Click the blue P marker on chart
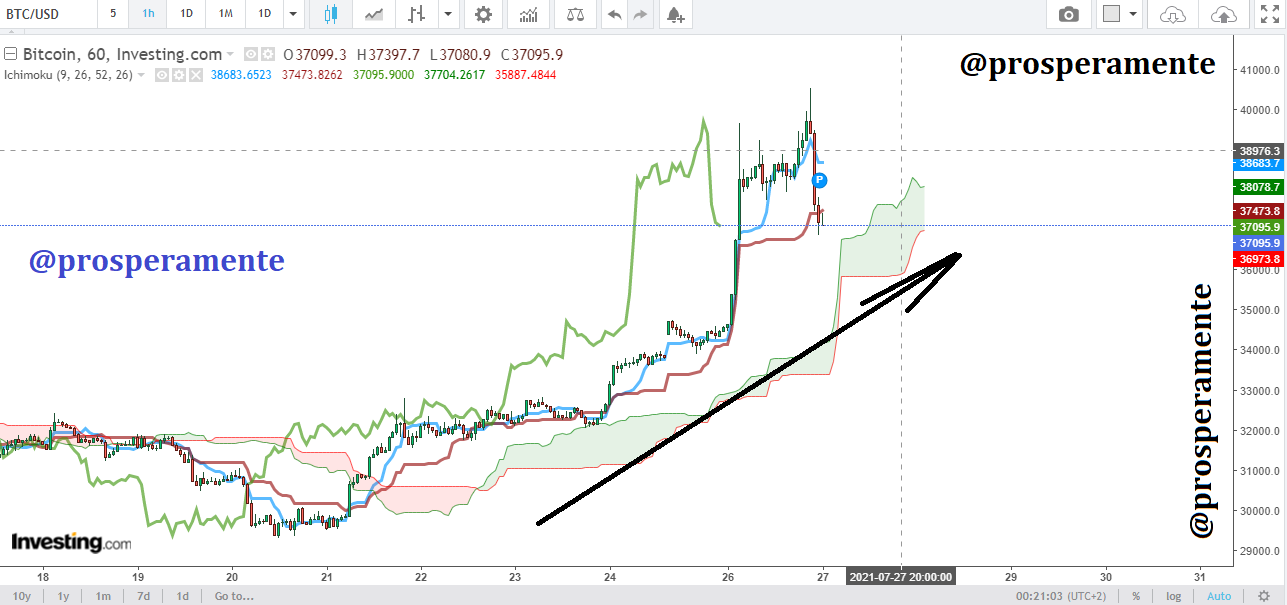Viewport: 1287px width, 605px height. click(x=819, y=180)
